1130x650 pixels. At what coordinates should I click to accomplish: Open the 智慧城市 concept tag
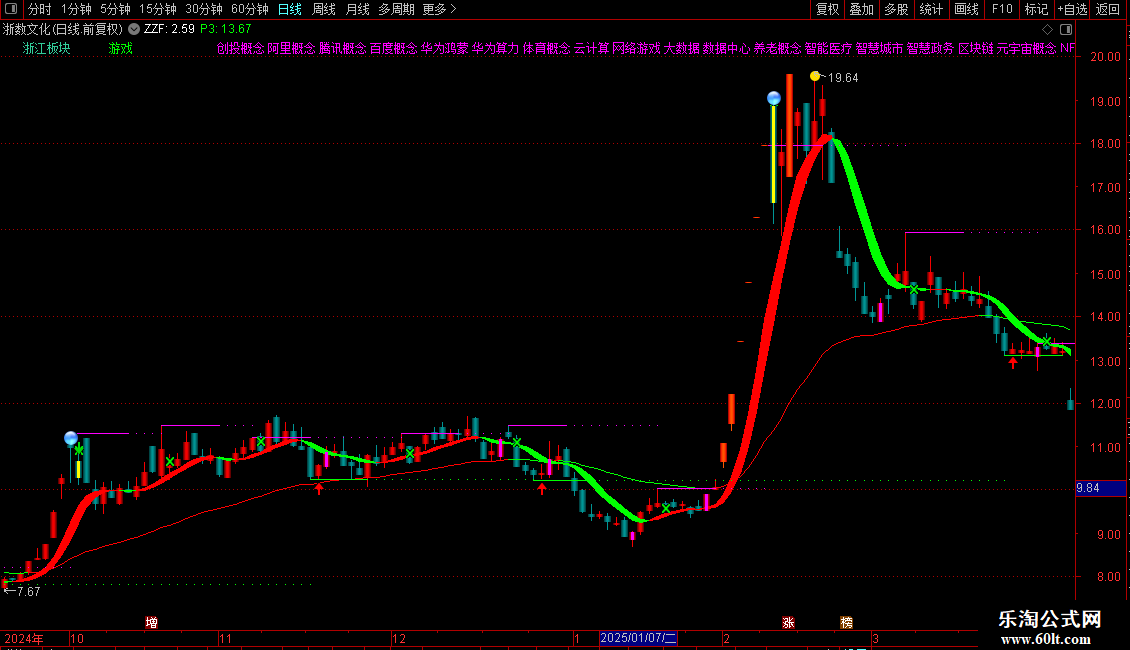[879, 48]
